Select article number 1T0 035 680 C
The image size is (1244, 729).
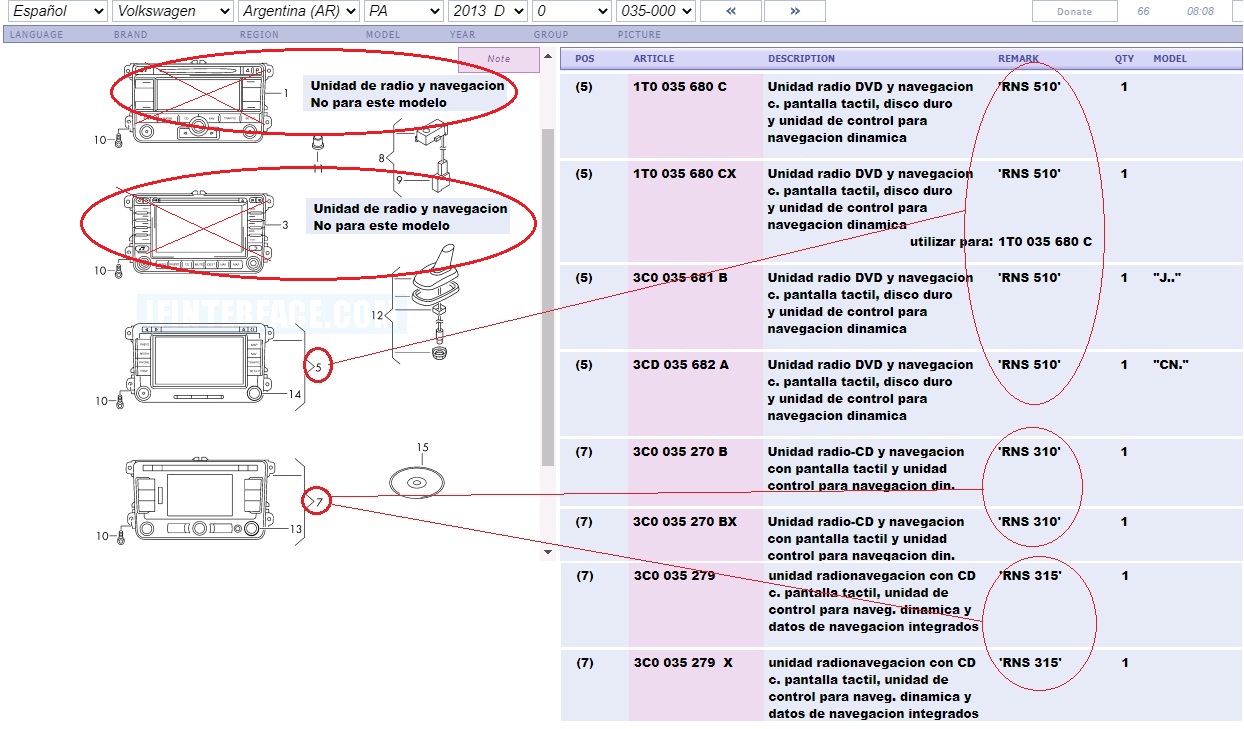680,87
